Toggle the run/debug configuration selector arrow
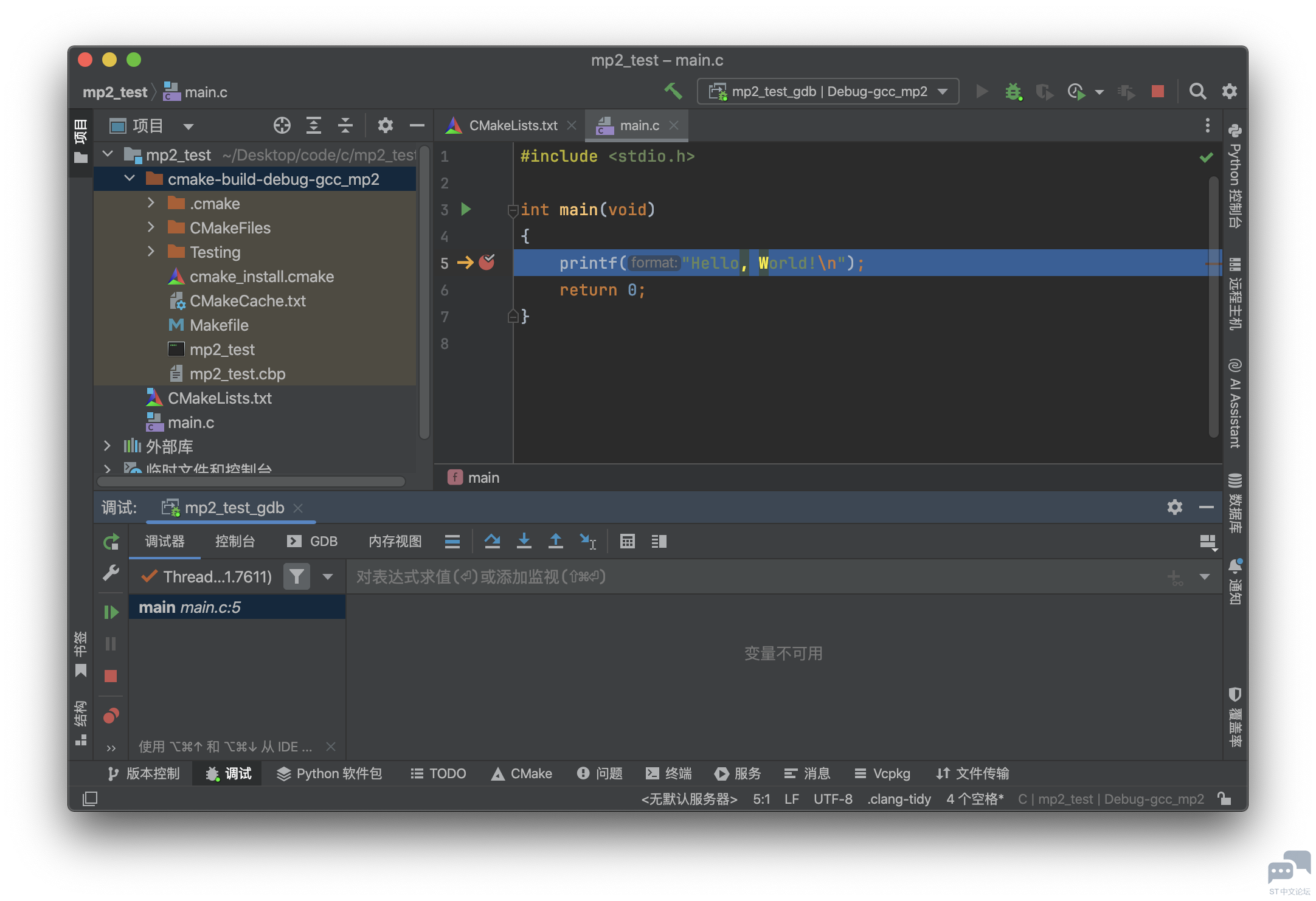Viewport: 1316px width, 901px height. pyautogui.click(x=947, y=92)
